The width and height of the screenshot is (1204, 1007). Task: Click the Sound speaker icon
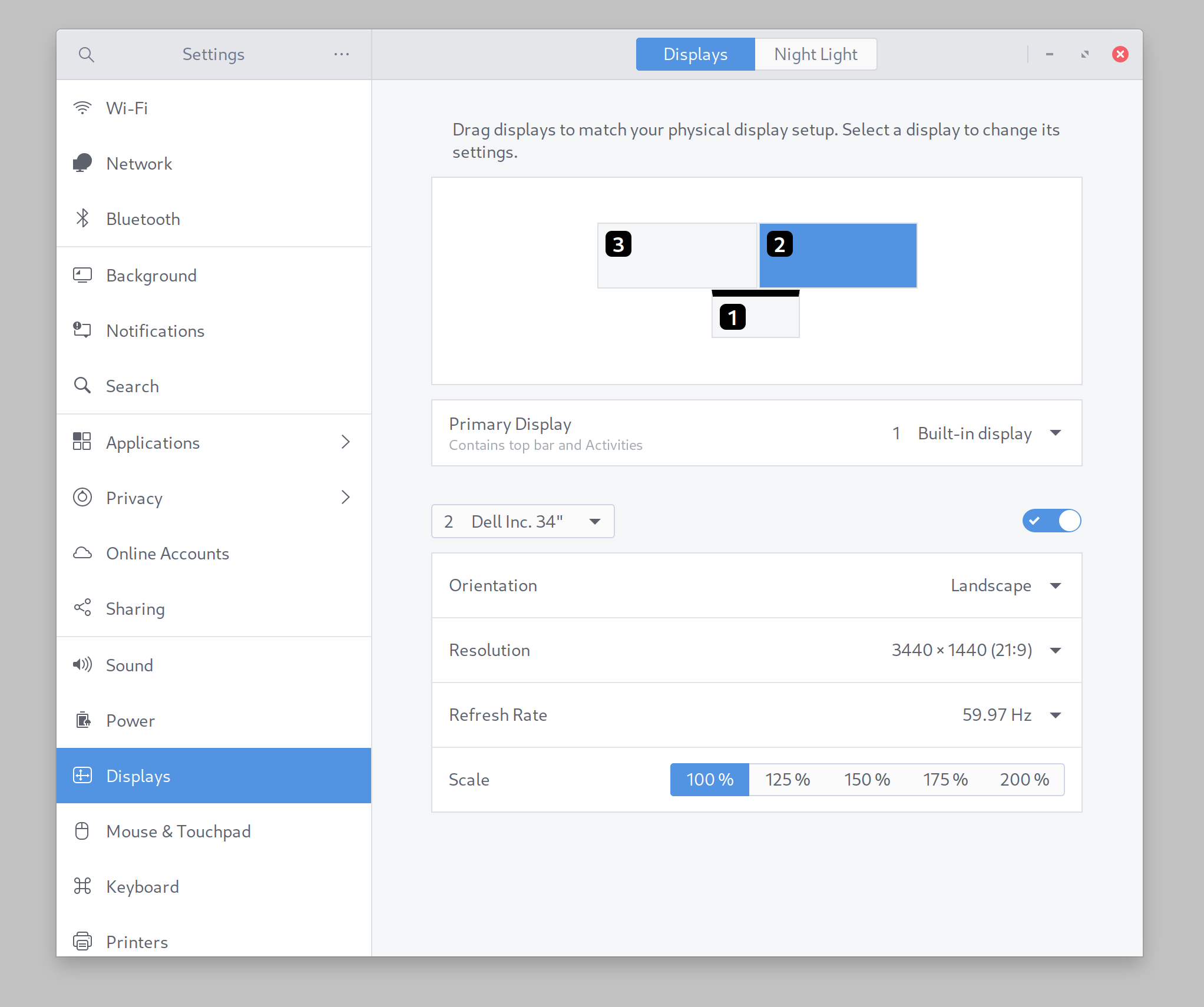point(82,665)
